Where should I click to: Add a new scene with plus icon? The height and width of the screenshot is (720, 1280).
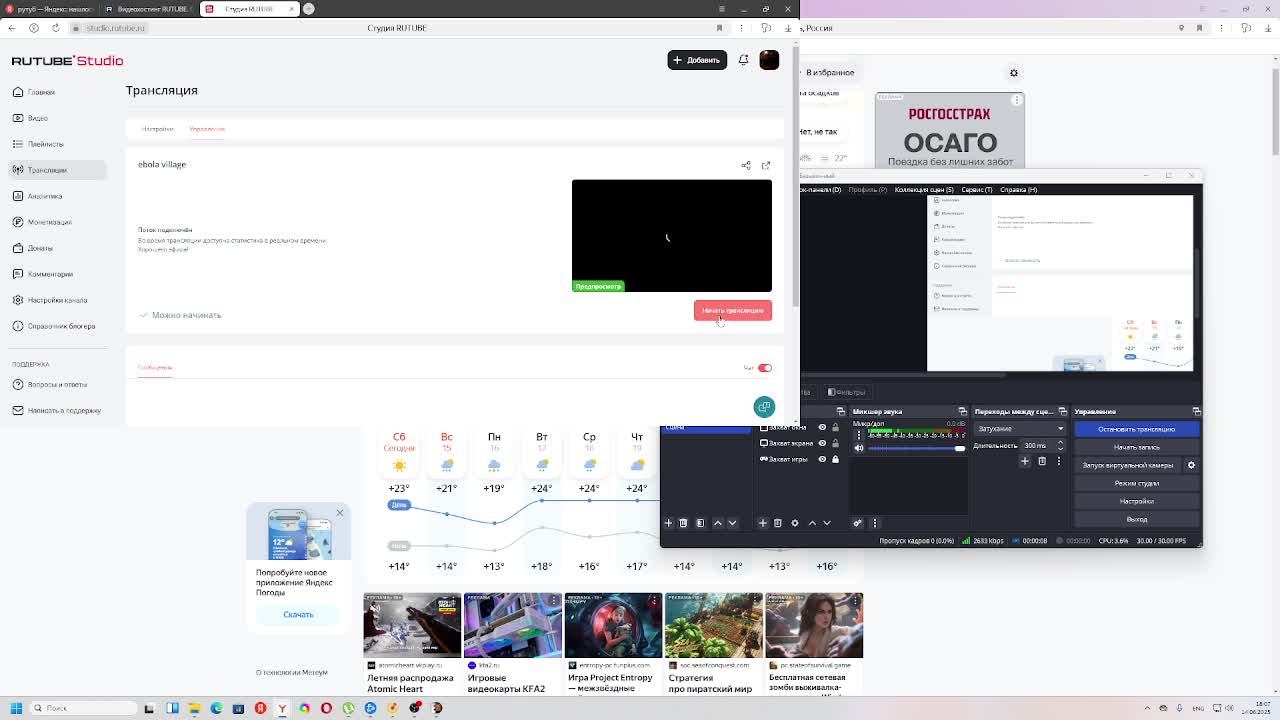(669, 523)
